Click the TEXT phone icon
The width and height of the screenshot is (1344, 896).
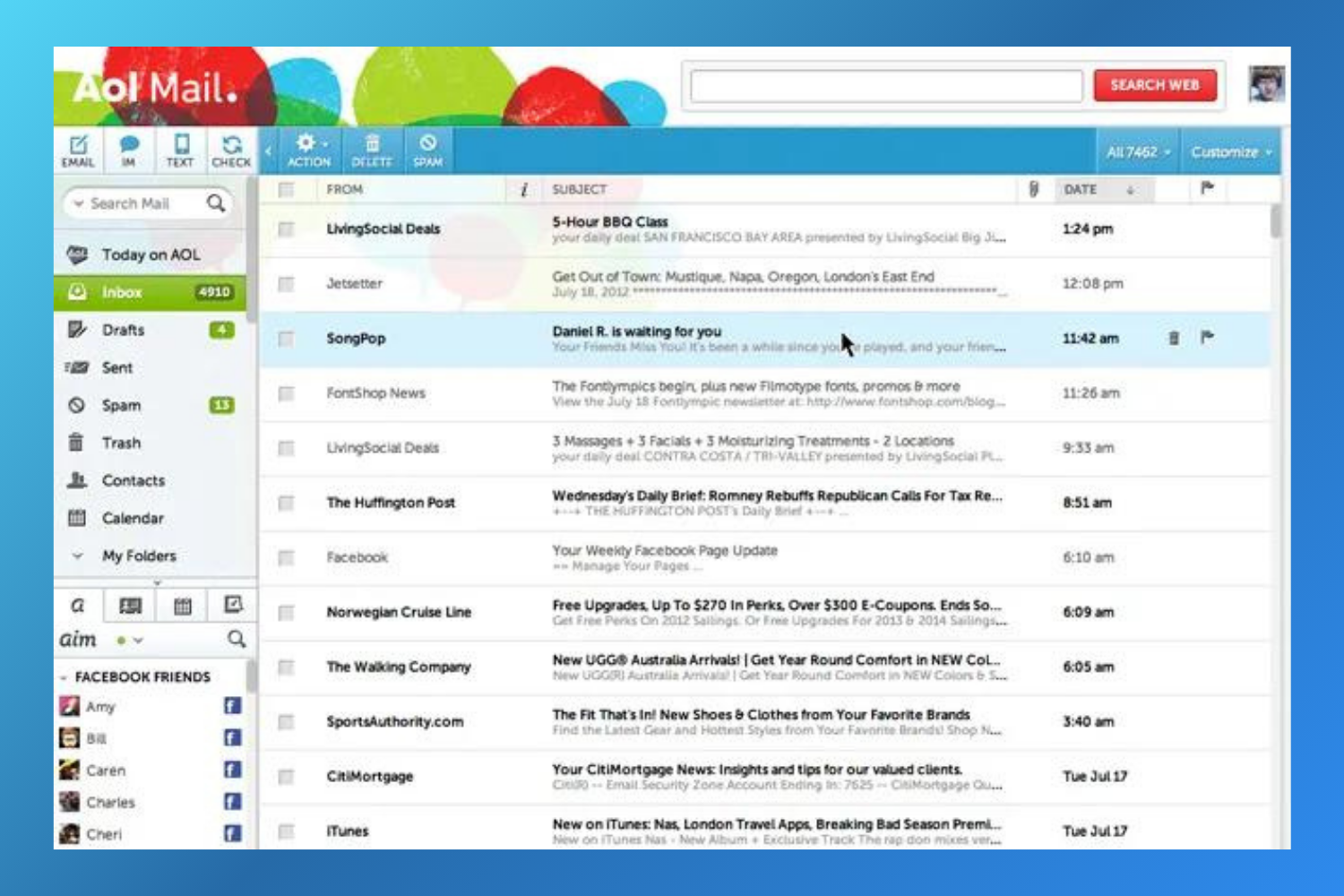click(x=180, y=151)
